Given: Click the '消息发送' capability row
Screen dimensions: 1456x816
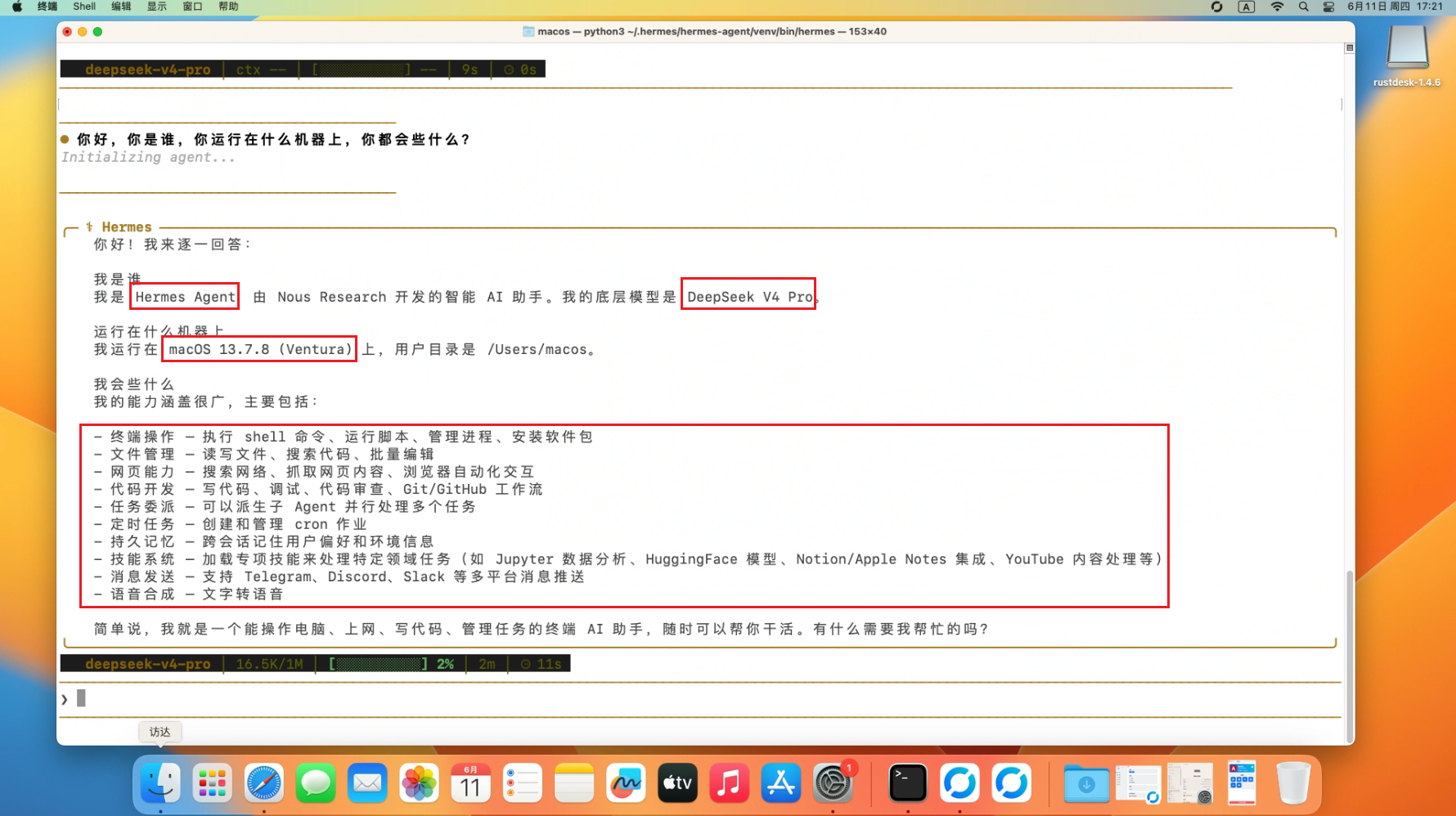Looking at the screenshot, I should [339, 576].
